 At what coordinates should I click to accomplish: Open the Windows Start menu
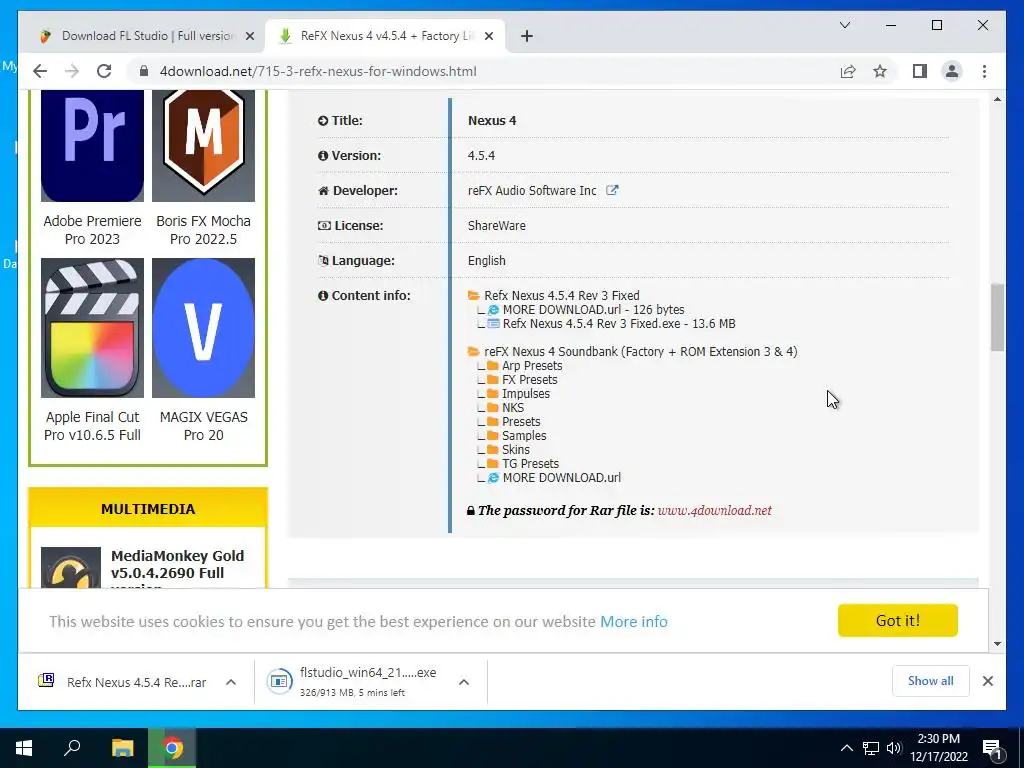(24, 748)
